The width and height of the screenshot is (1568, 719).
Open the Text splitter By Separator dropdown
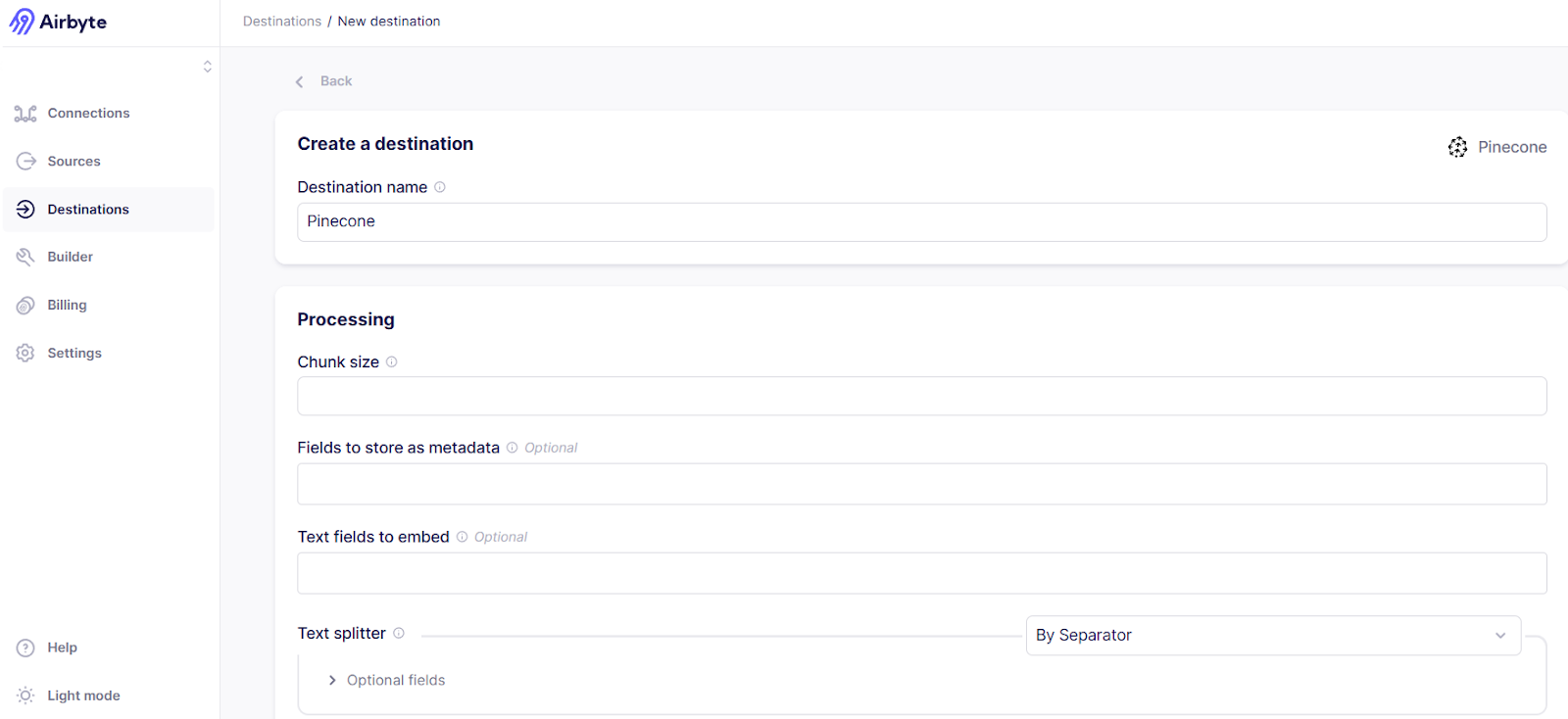pyautogui.click(x=1273, y=636)
